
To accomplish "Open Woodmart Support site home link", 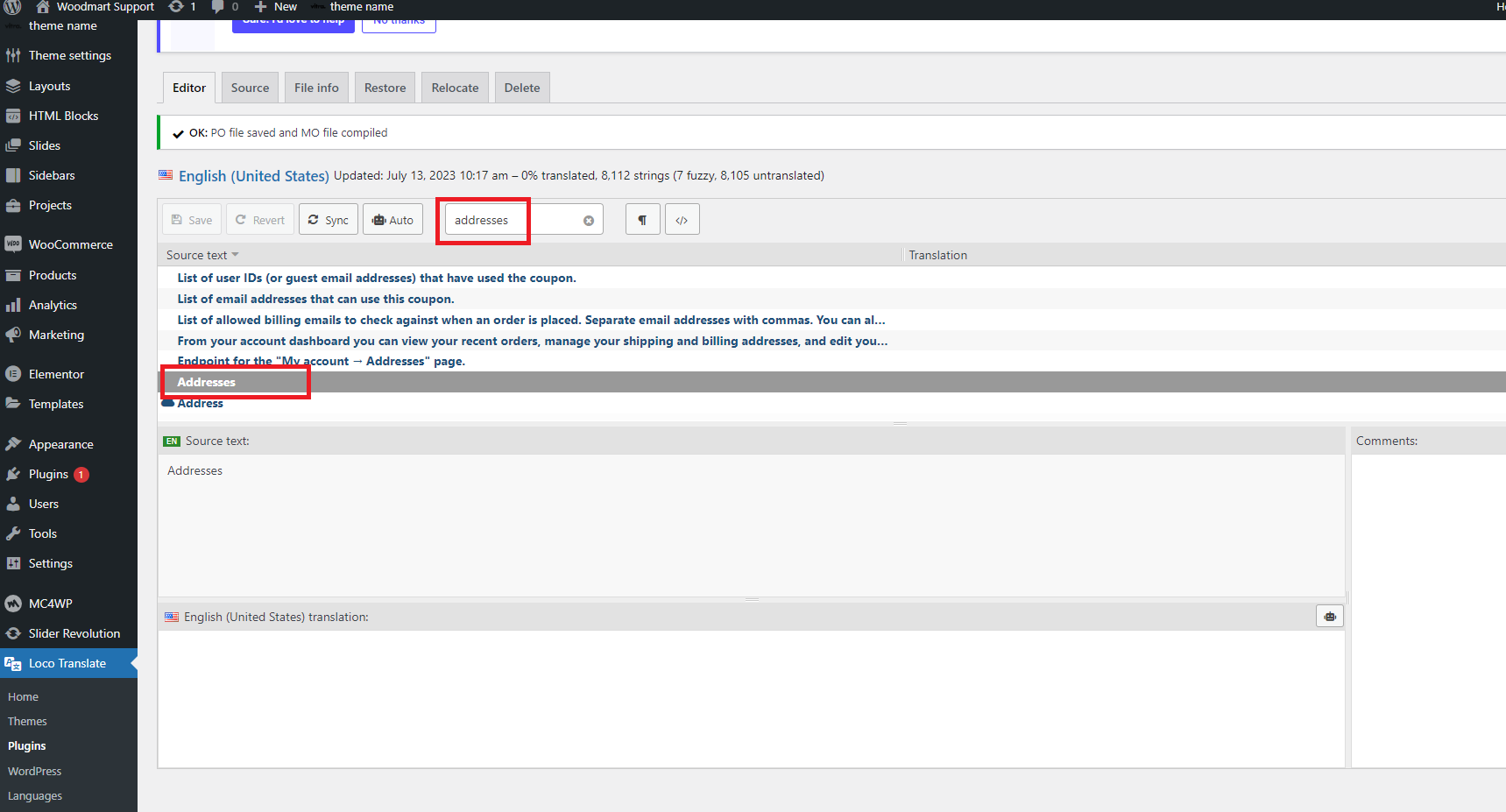I will 95,7.
